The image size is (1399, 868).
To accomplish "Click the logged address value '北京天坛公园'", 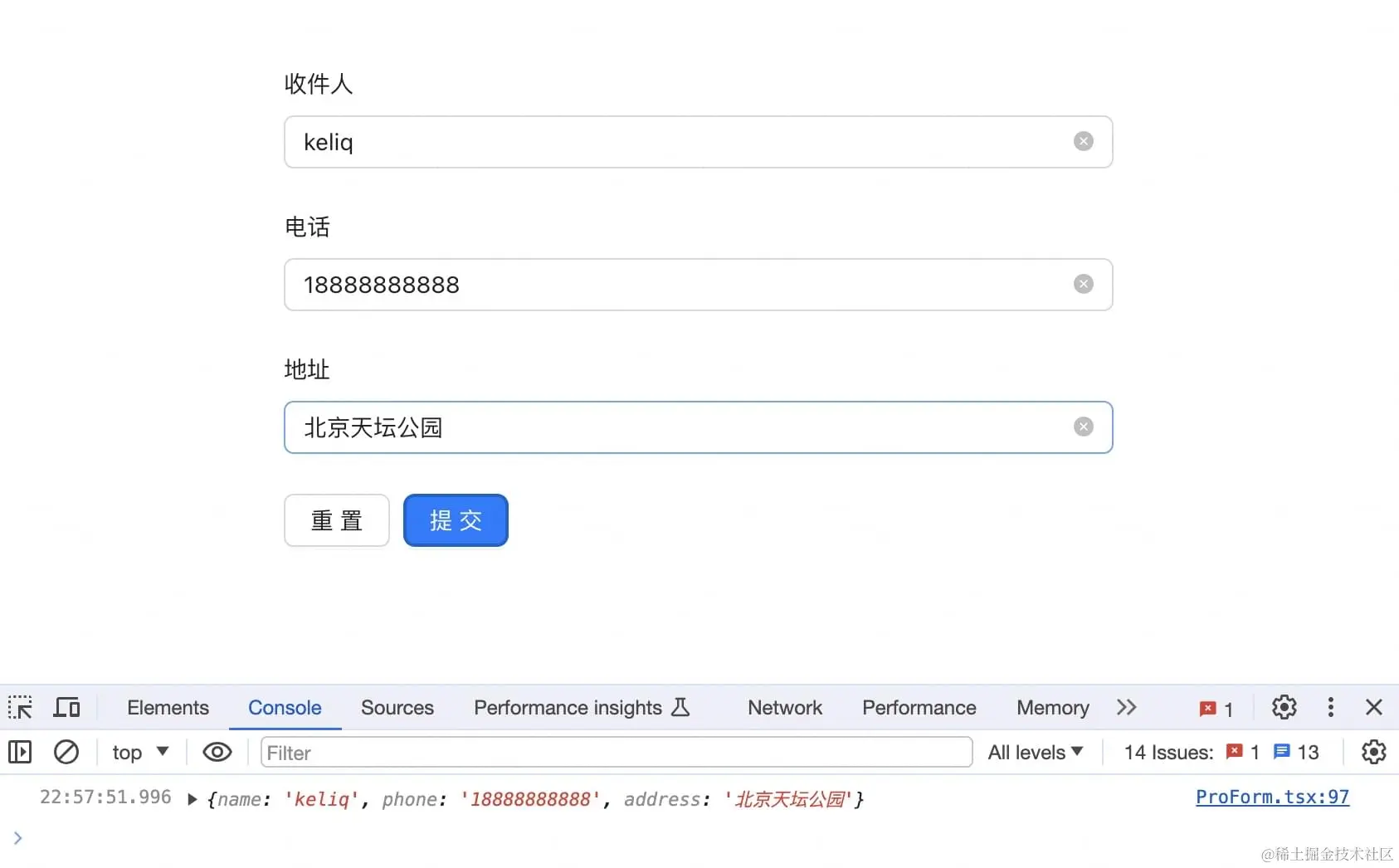I will point(787,799).
